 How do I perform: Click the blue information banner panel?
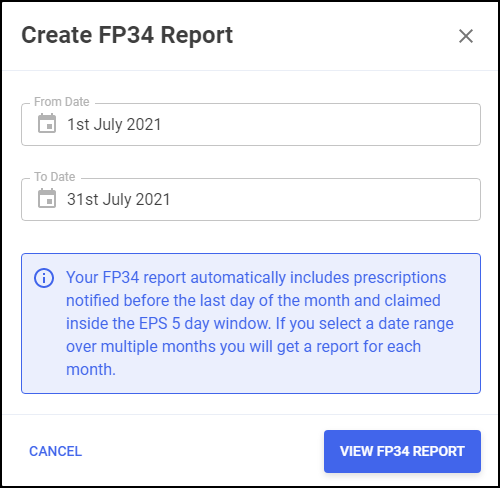251,323
